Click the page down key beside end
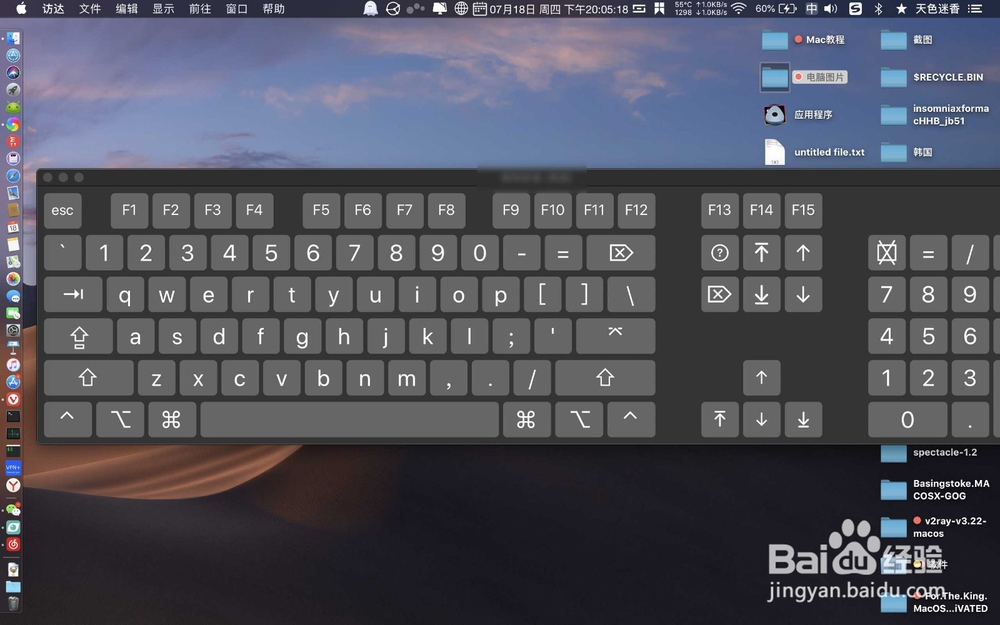The width and height of the screenshot is (1000, 625). (803, 295)
